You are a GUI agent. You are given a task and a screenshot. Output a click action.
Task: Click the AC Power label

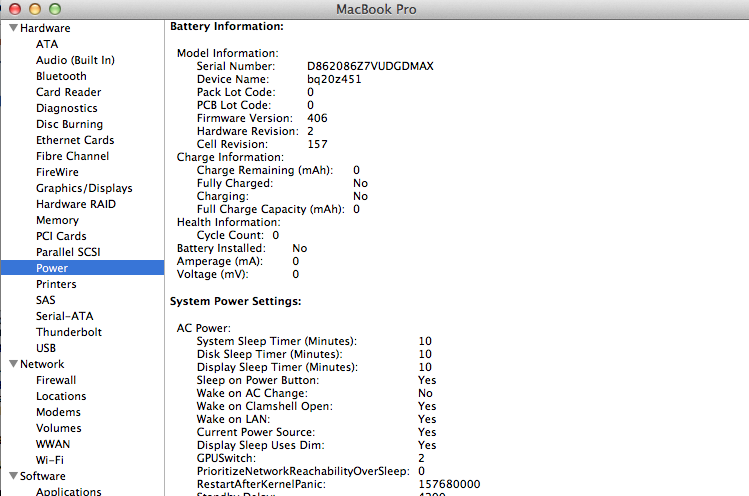pyautogui.click(x=203, y=328)
